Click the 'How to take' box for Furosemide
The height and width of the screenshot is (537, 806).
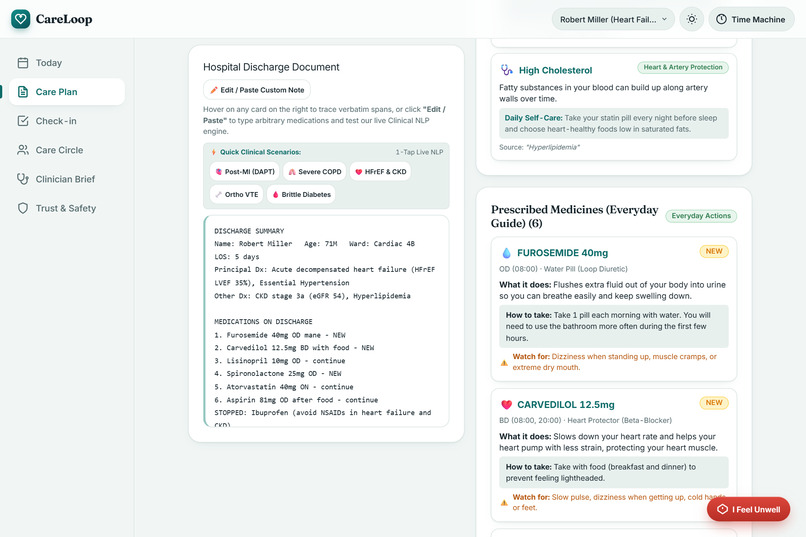(x=614, y=326)
